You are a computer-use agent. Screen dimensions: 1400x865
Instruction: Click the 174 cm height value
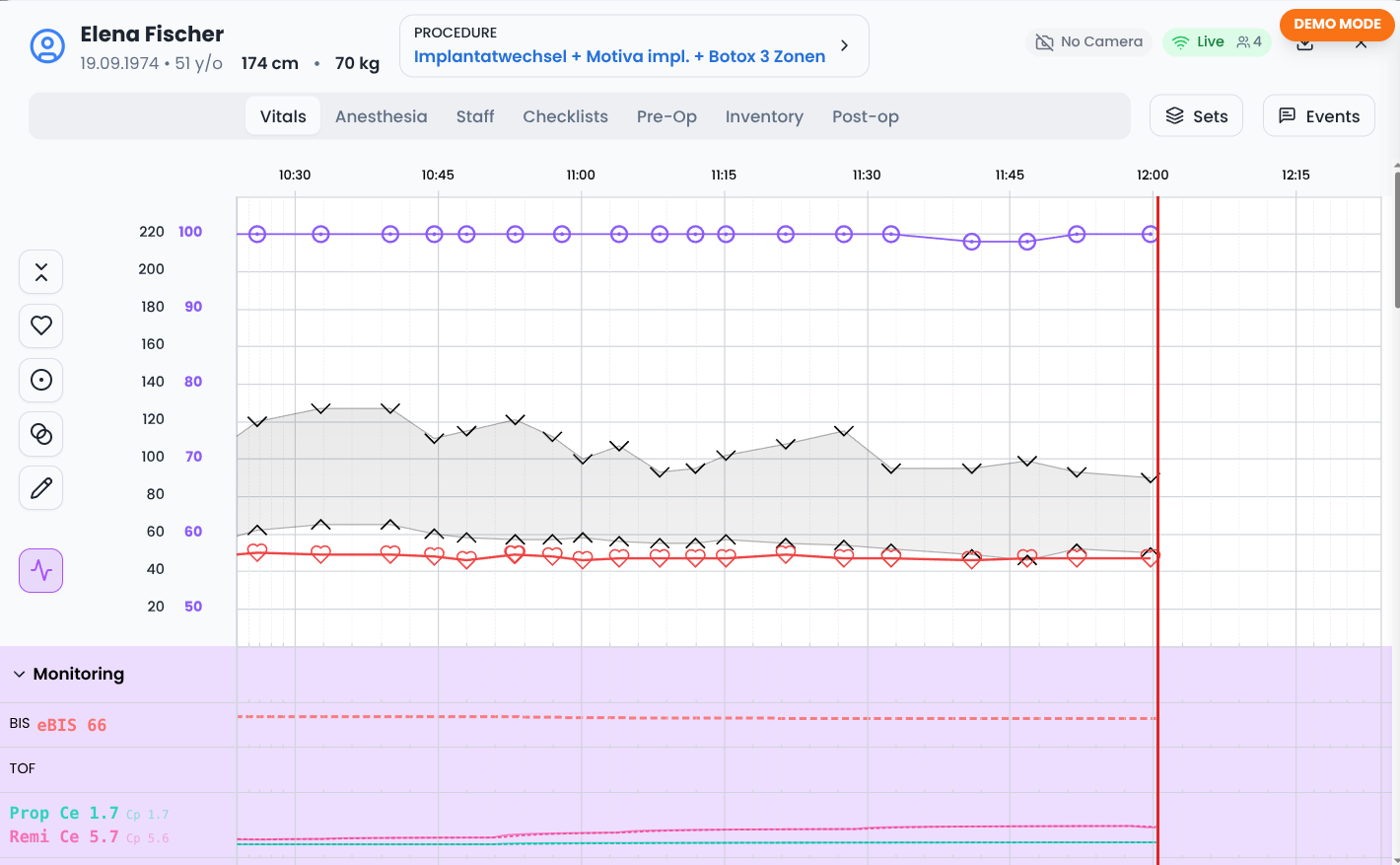270,63
